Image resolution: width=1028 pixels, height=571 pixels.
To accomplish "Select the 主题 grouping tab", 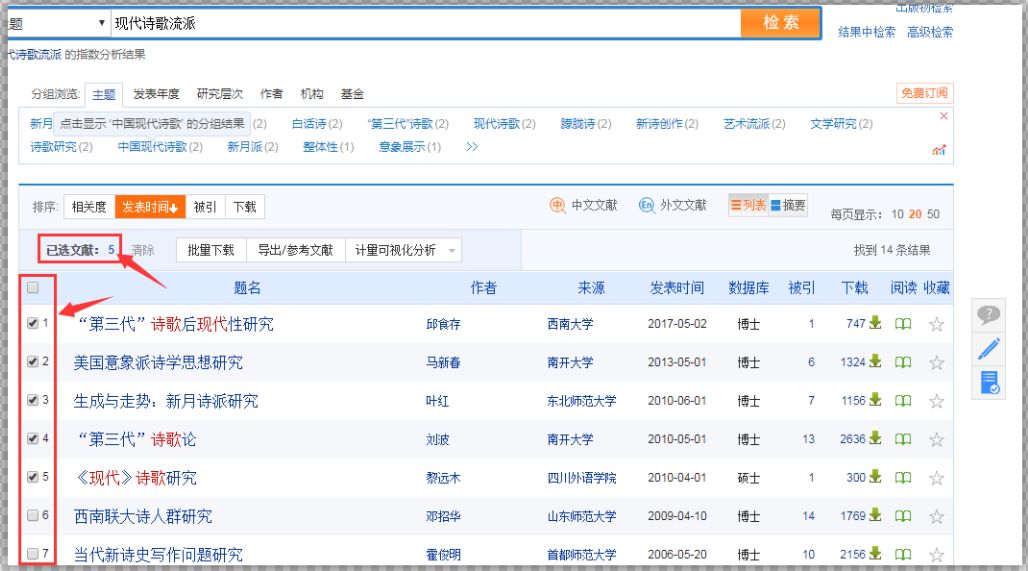I will pos(104,94).
